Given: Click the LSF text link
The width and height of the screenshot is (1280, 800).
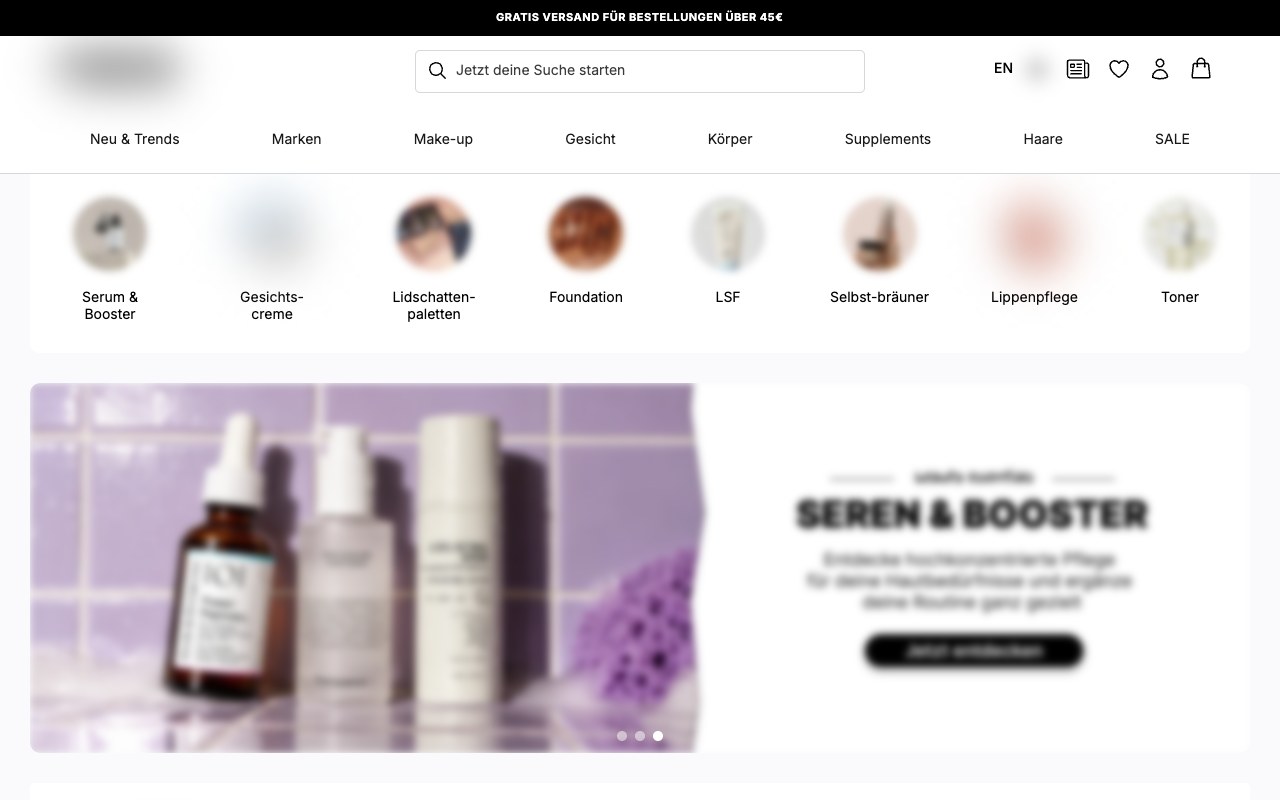Looking at the screenshot, I should pyautogui.click(x=728, y=297).
